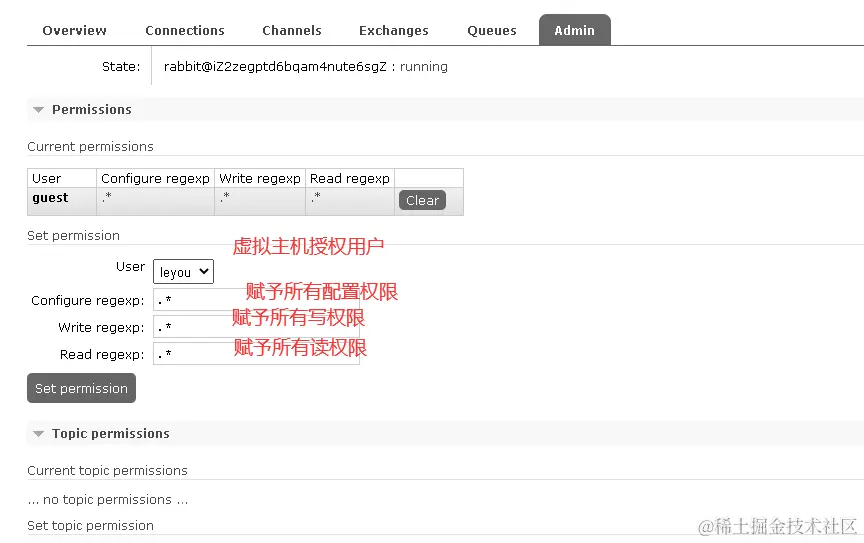Click the 'running' state text
Screen dimensions: 864x543
(424, 67)
